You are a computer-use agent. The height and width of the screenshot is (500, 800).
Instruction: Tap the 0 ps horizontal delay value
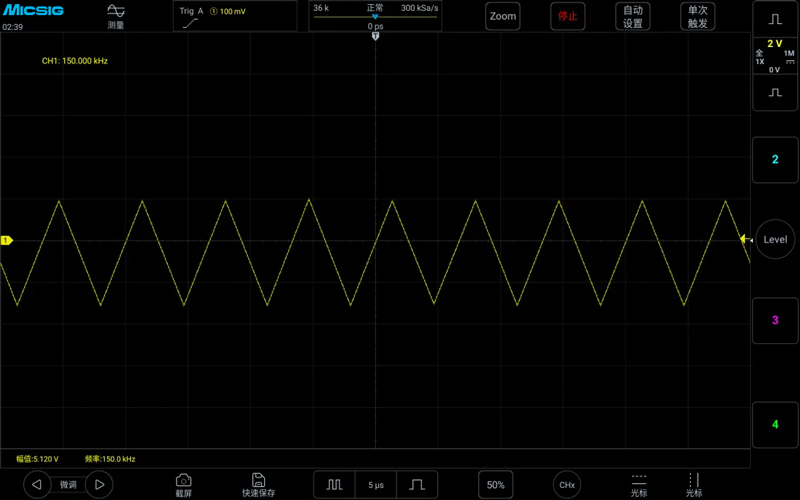click(x=376, y=26)
